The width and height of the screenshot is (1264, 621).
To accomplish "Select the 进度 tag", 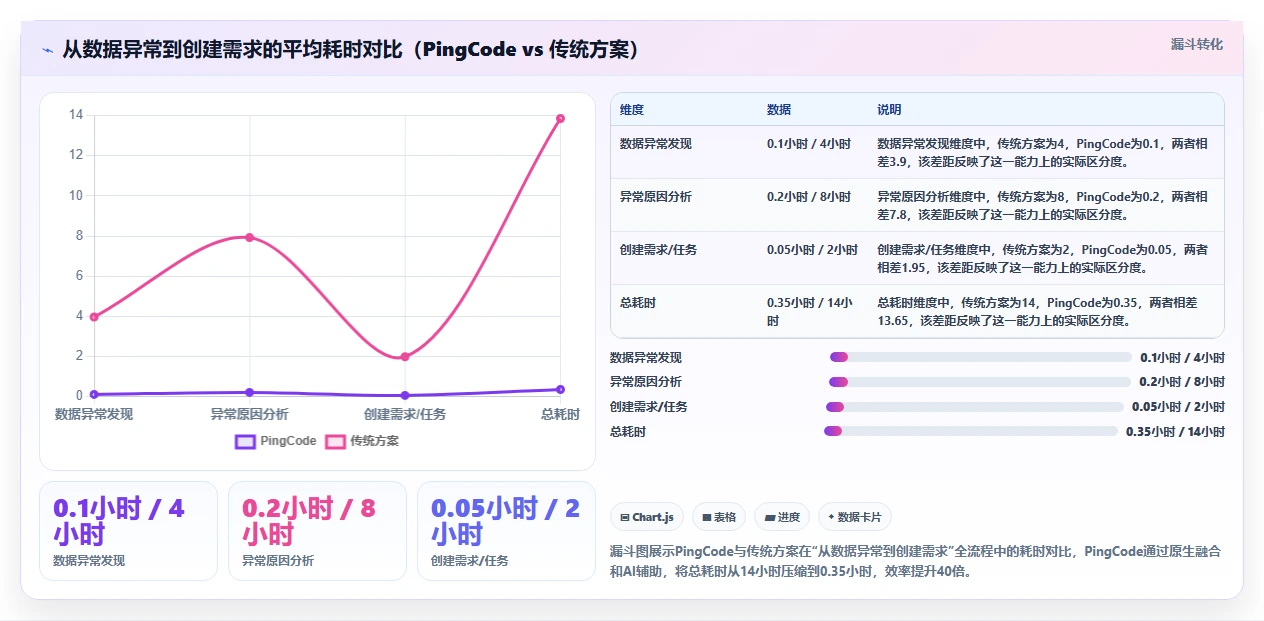I will click(782, 517).
